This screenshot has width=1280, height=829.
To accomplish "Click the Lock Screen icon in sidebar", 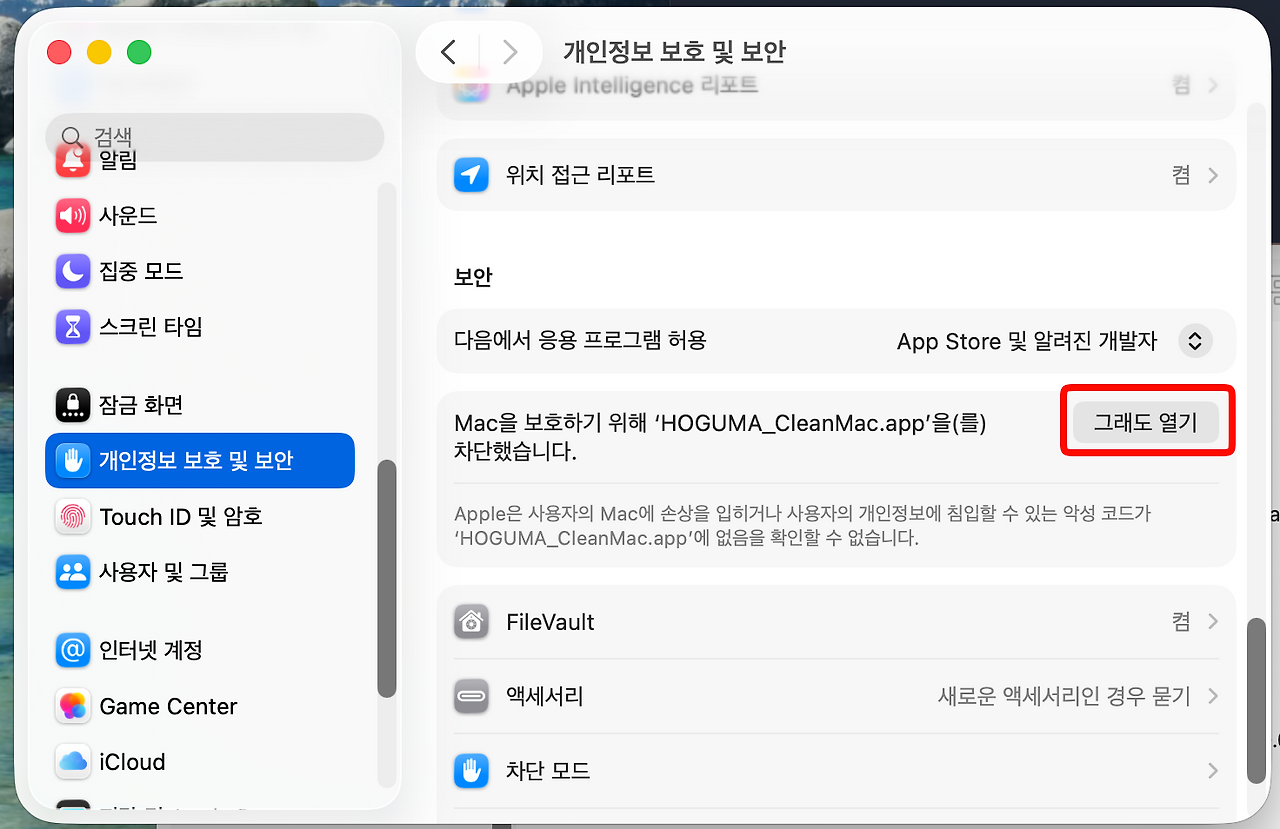I will pos(72,405).
